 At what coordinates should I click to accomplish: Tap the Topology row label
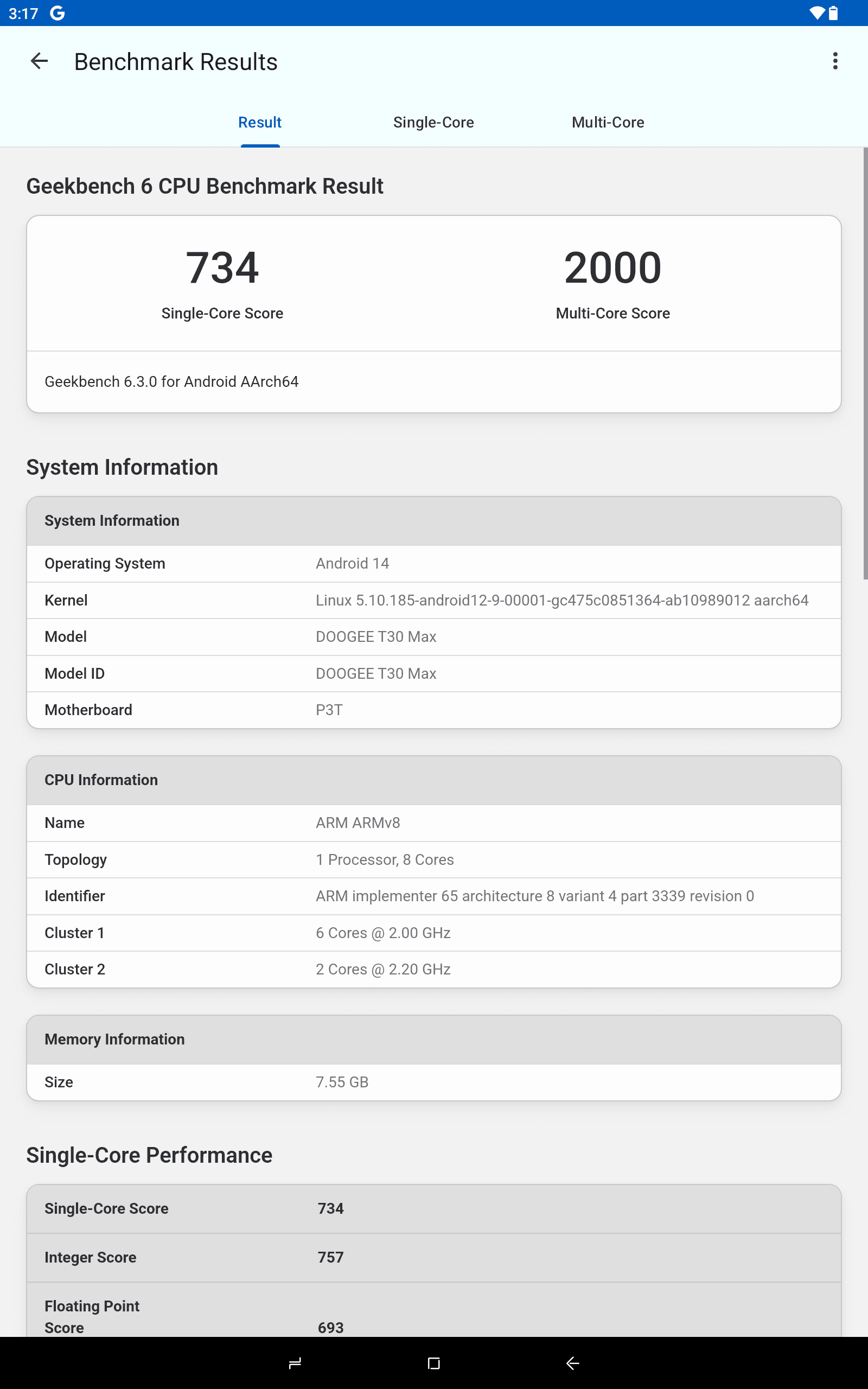pos(76,860)
